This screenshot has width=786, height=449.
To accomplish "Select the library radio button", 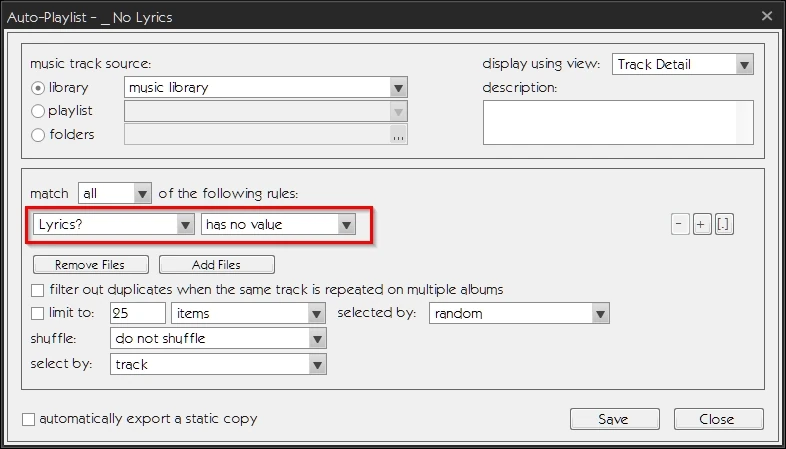I will tap(39, 88).
